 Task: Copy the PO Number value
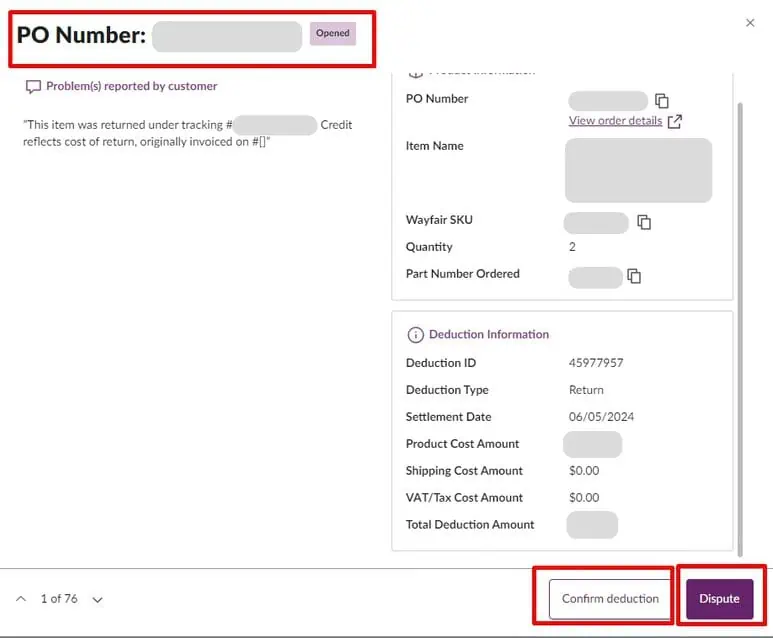tap(662, 101)
